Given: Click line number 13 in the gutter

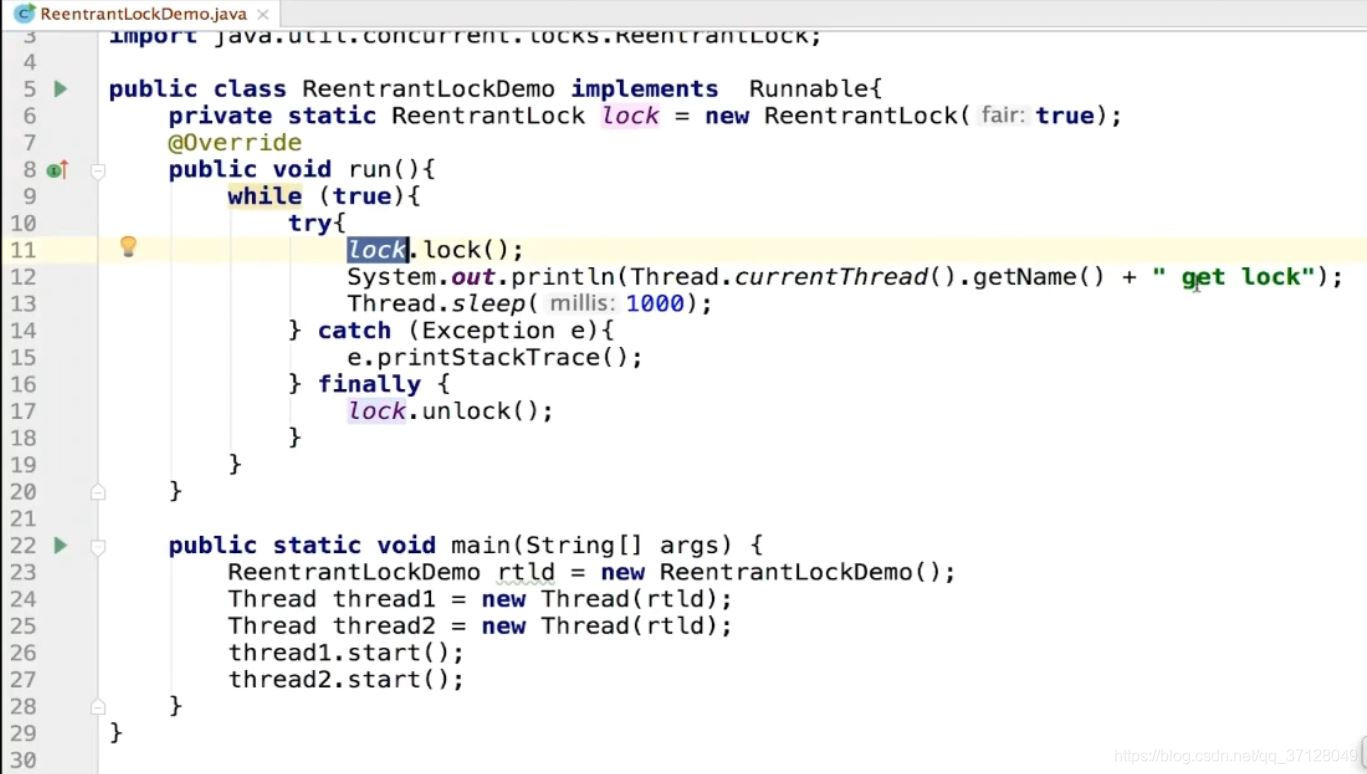Looking at the screenshot, I should (x=23, y=304).
